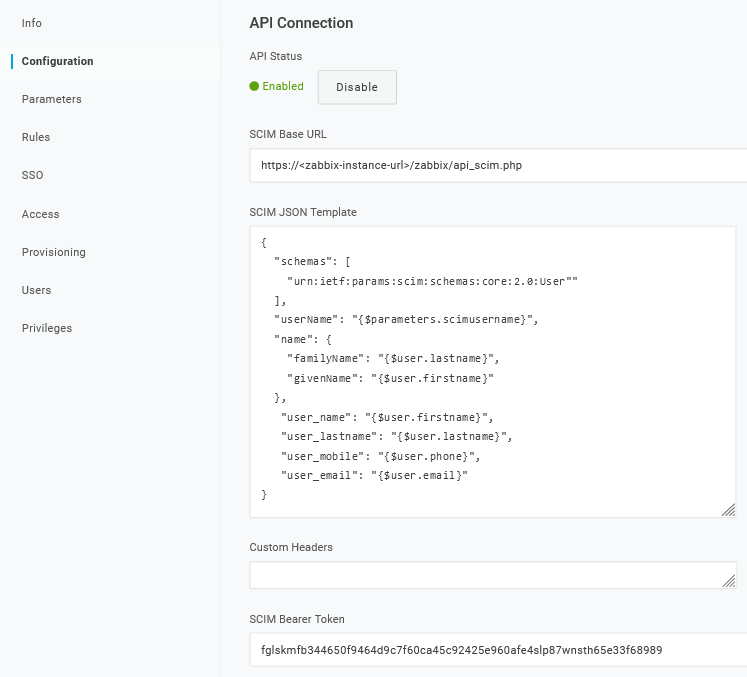
Task: Go to the Rules section
Action: [36, 137]
